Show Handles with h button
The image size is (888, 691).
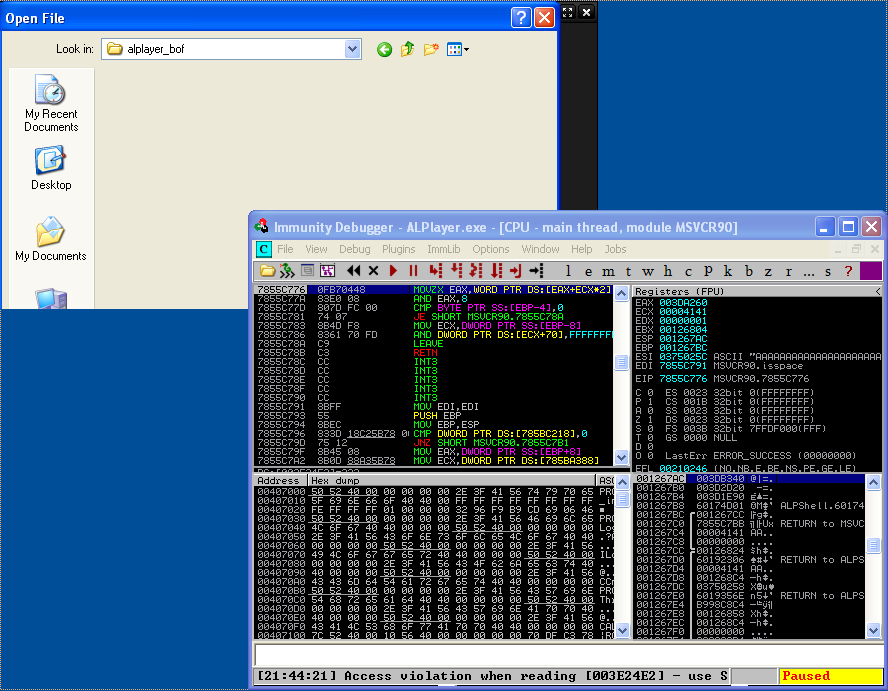click(x=668, y=271)
